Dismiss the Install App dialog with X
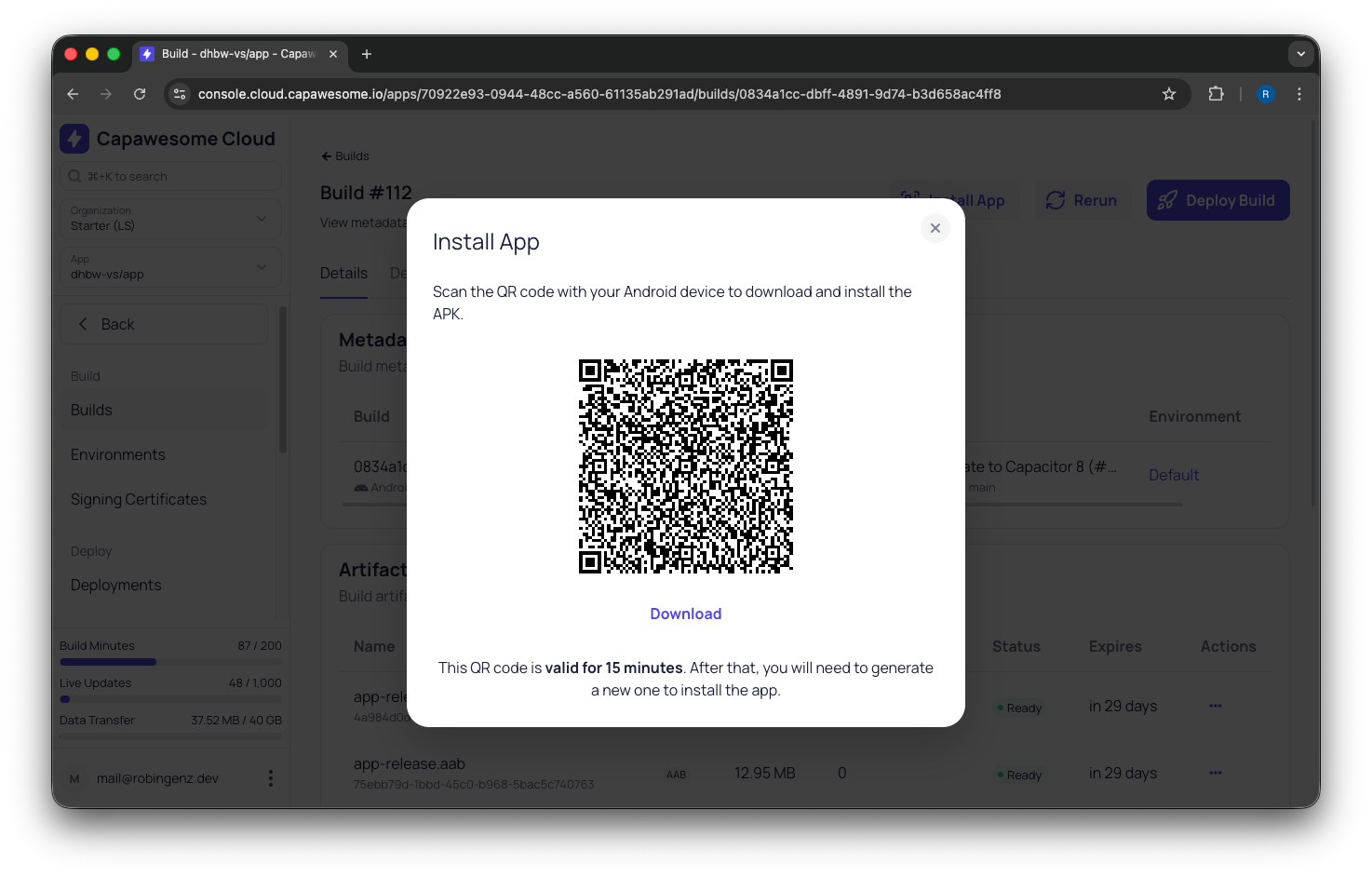The image size is (1372, 877). [x=935, y=227]
